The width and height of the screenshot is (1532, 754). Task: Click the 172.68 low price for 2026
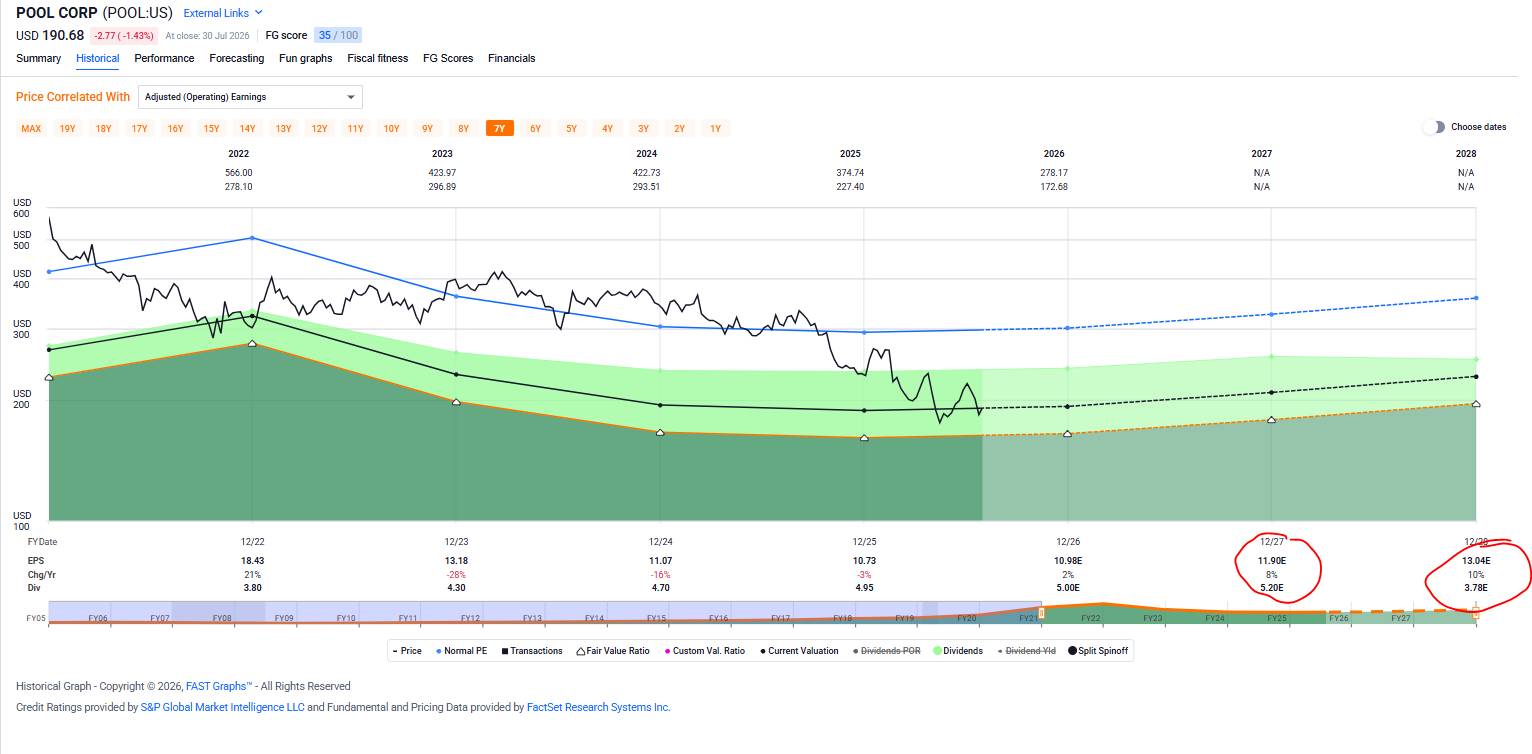[1054, 187]
